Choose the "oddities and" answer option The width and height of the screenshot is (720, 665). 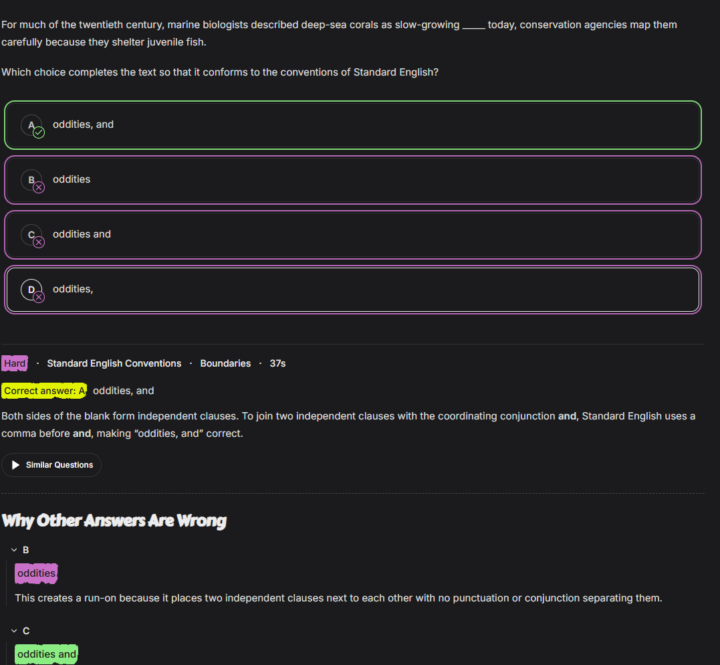click(x=353, y=235)
